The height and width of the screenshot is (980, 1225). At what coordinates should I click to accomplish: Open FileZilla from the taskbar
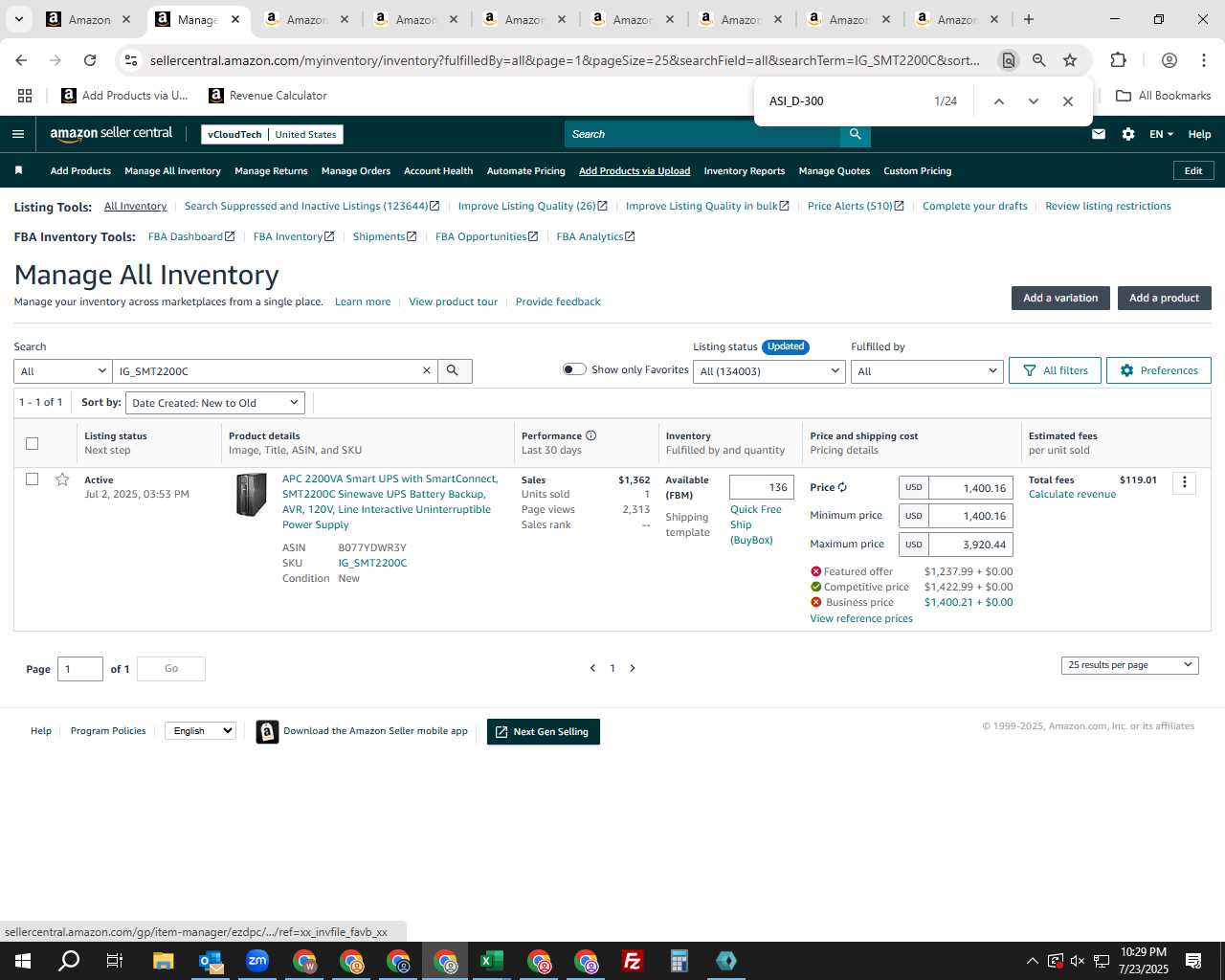click(x=633, y=961)
